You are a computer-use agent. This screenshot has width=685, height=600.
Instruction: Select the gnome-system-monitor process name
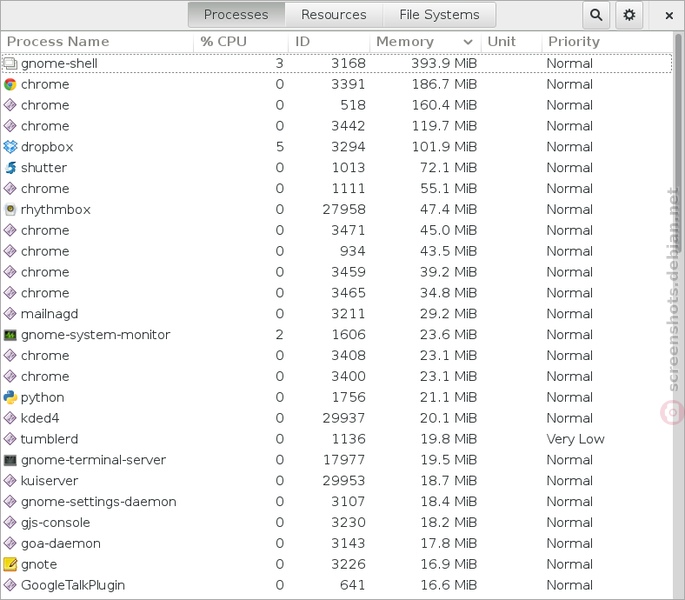95,335
